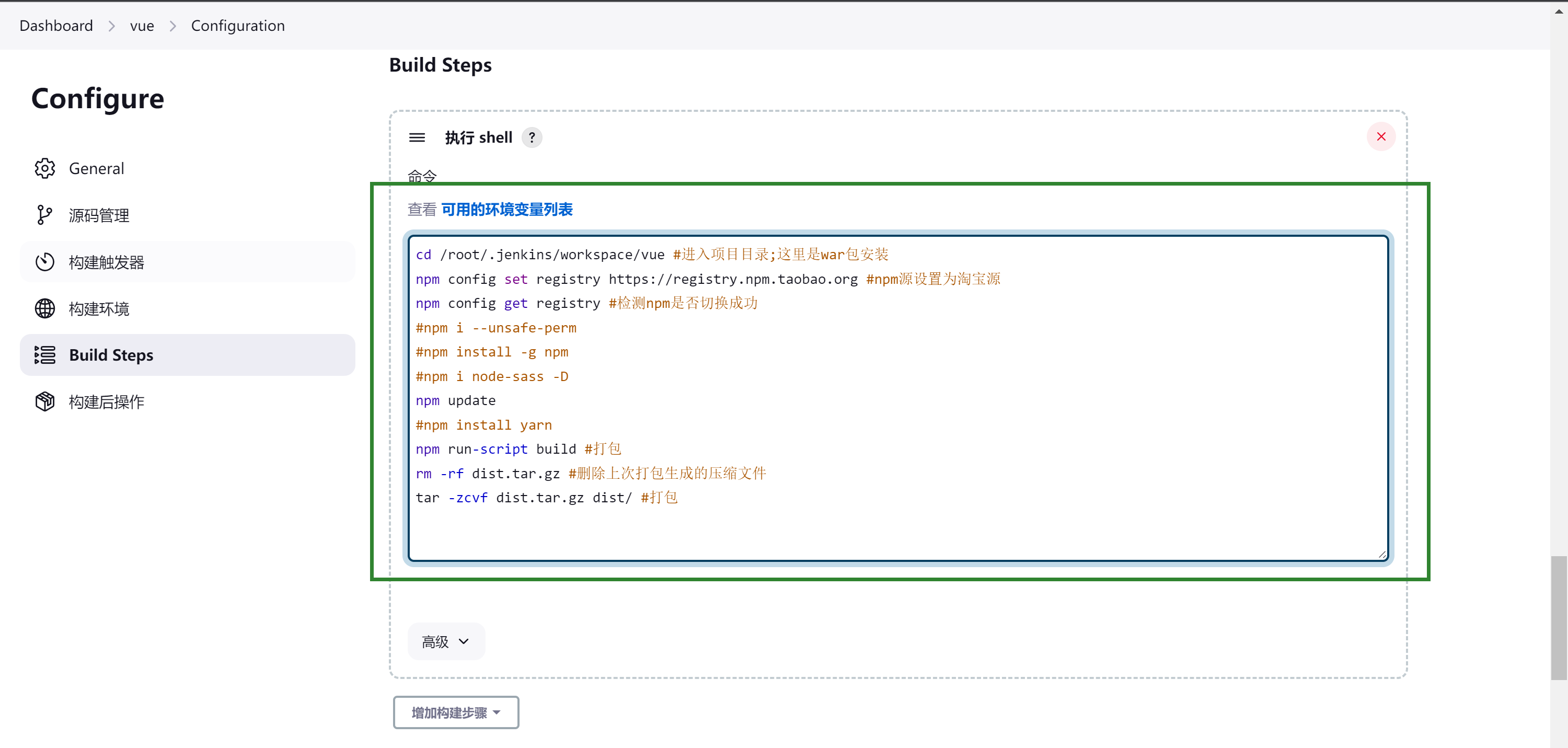Go to 构建触发器 section
Viewport: 1568px width, 748px height.
(x=188, y=262)
